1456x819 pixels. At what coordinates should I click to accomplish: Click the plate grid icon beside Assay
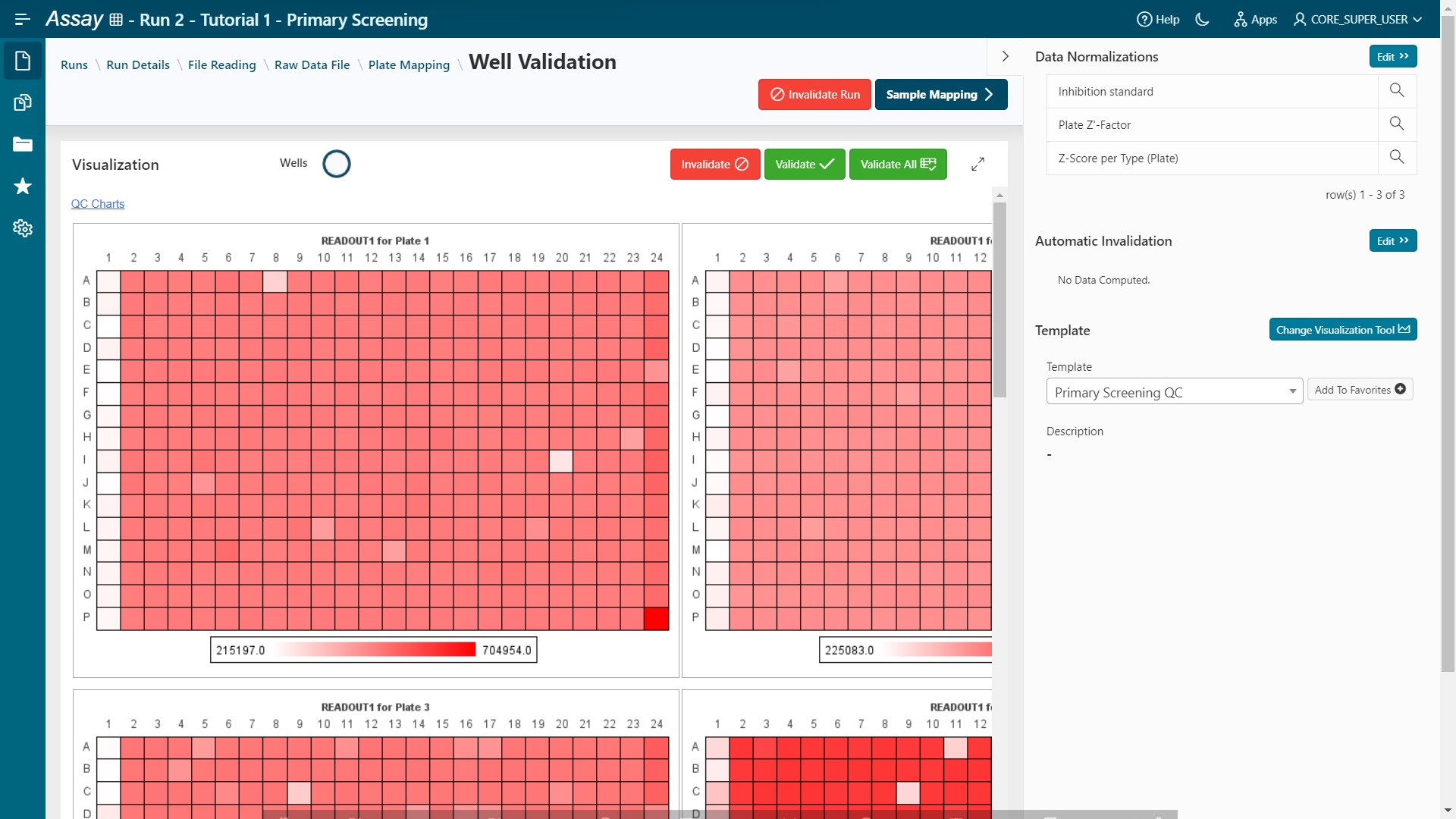point(116,20)
